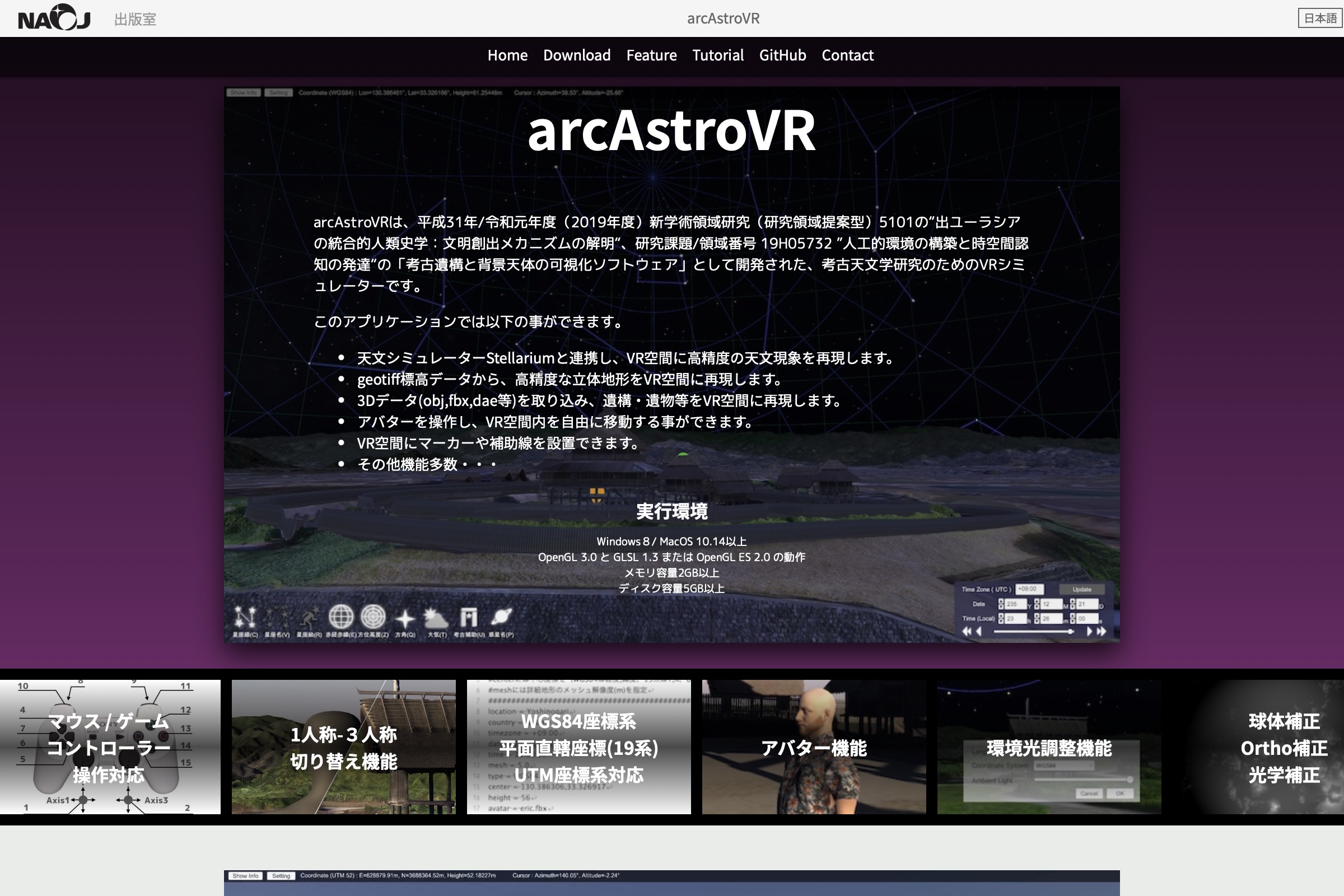This screenshot has width=1344, height=896.
Task: Click the NAOJ logo
Action: 54,18
